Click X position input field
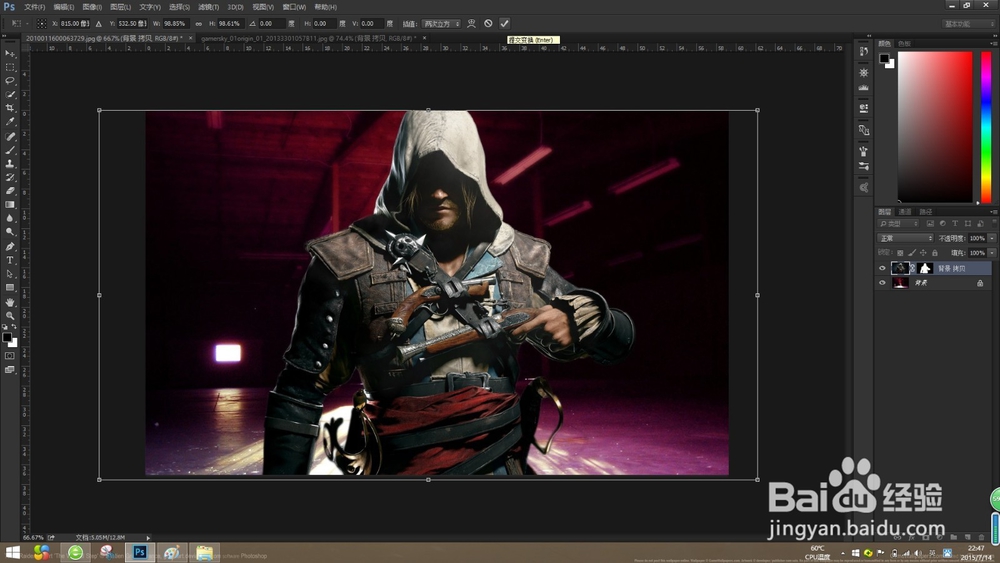 tap(75, 24)
